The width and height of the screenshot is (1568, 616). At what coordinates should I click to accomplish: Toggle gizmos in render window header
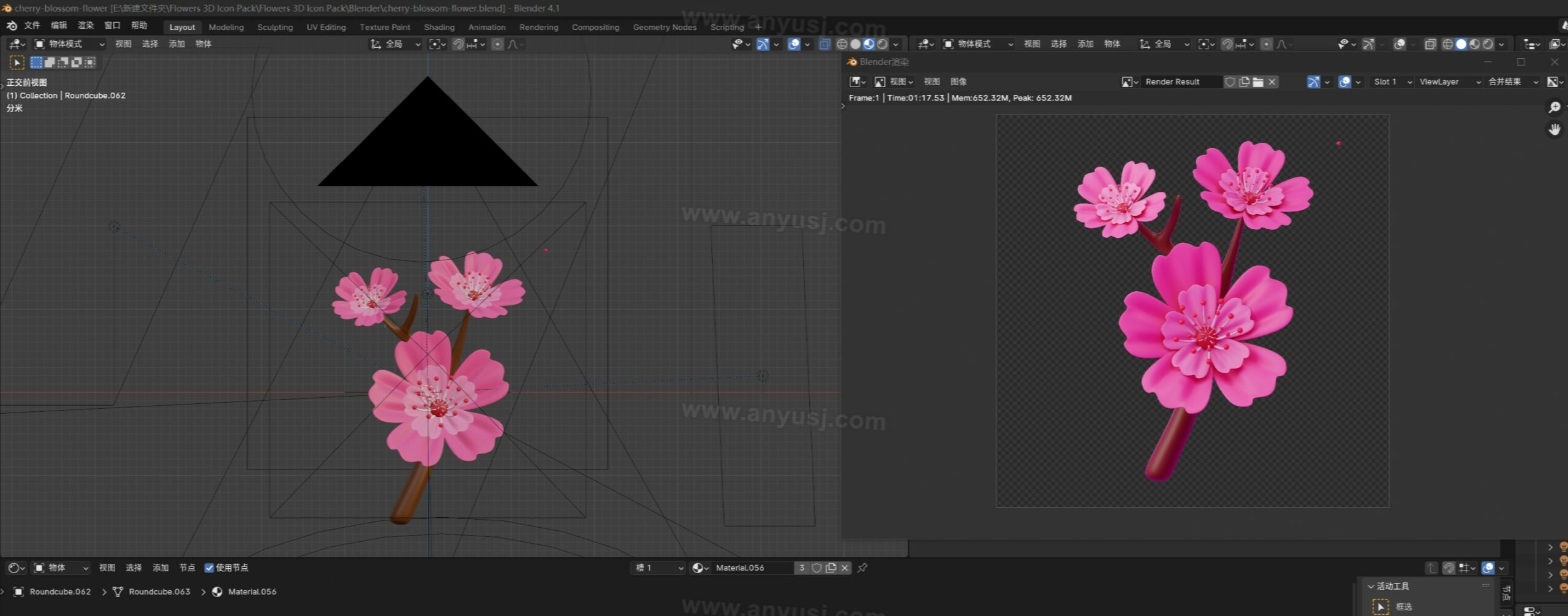click(1313, 82)
